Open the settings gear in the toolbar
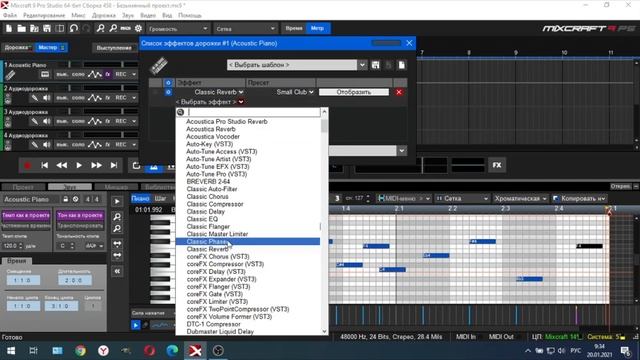The height and width of the screenshot is (360, 640). (x=138, y=28)
